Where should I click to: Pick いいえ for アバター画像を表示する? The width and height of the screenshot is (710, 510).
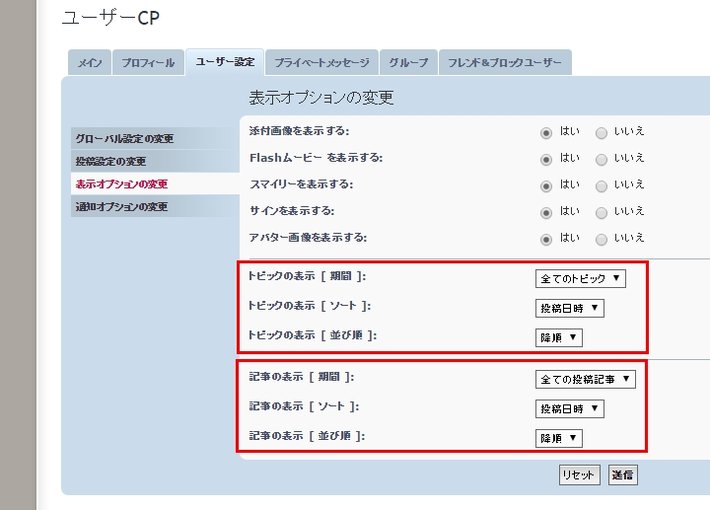[601, 239]
